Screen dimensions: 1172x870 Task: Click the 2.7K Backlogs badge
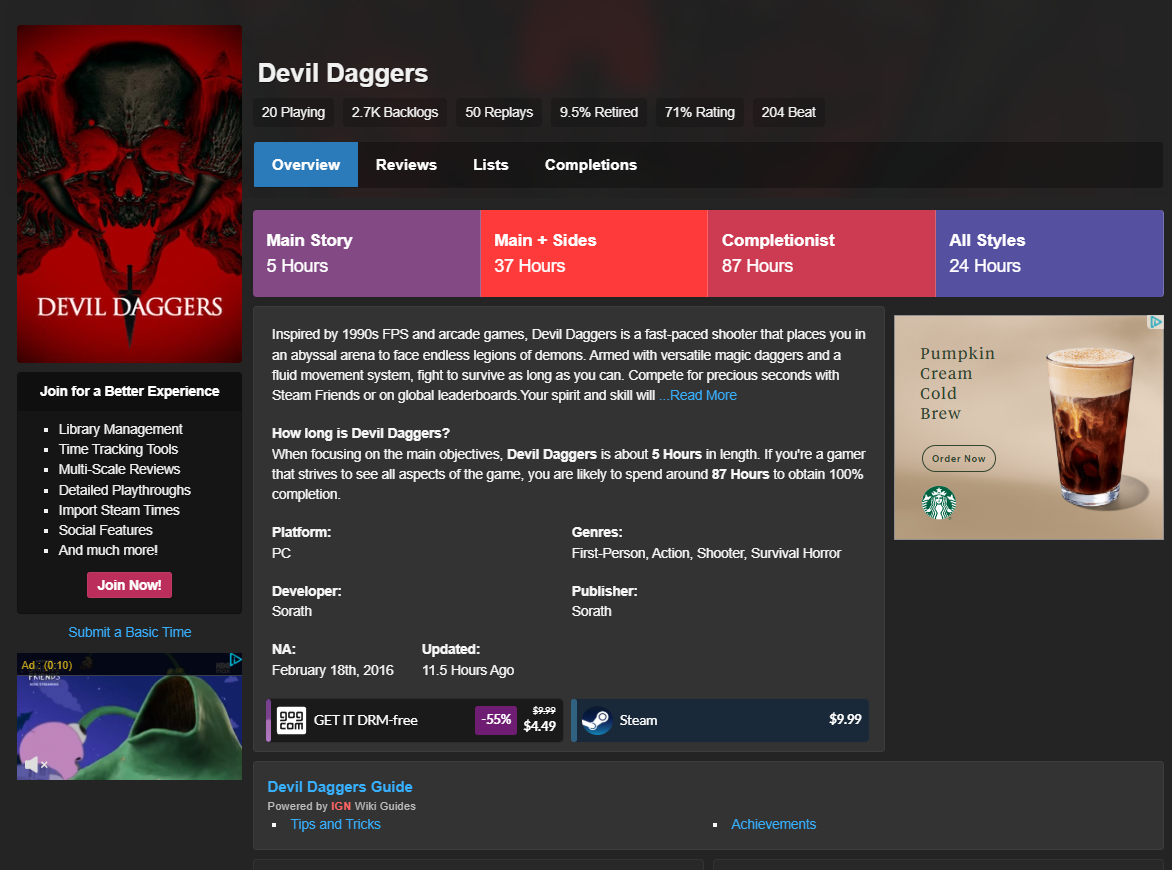coord(395,112)
